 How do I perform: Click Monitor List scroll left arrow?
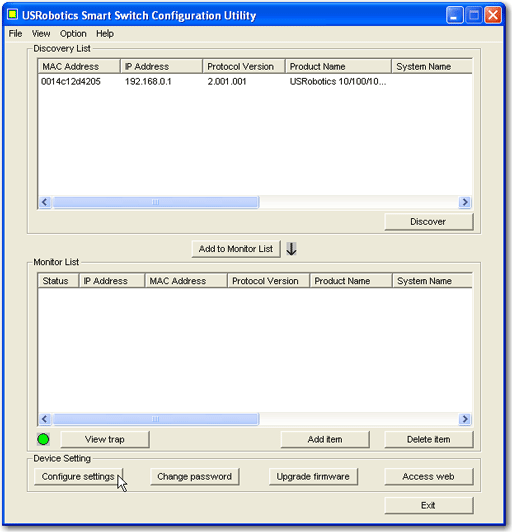[45, 419]
